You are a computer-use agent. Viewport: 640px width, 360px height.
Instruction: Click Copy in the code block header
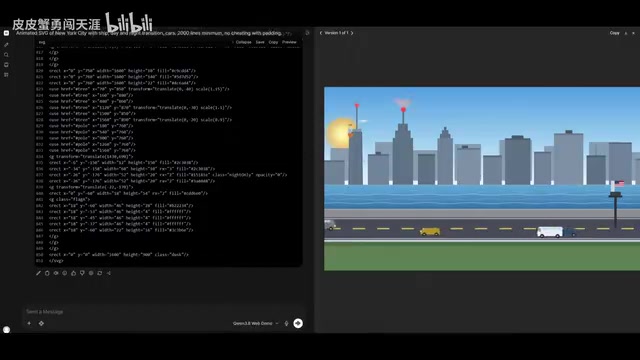pos(273,42)
